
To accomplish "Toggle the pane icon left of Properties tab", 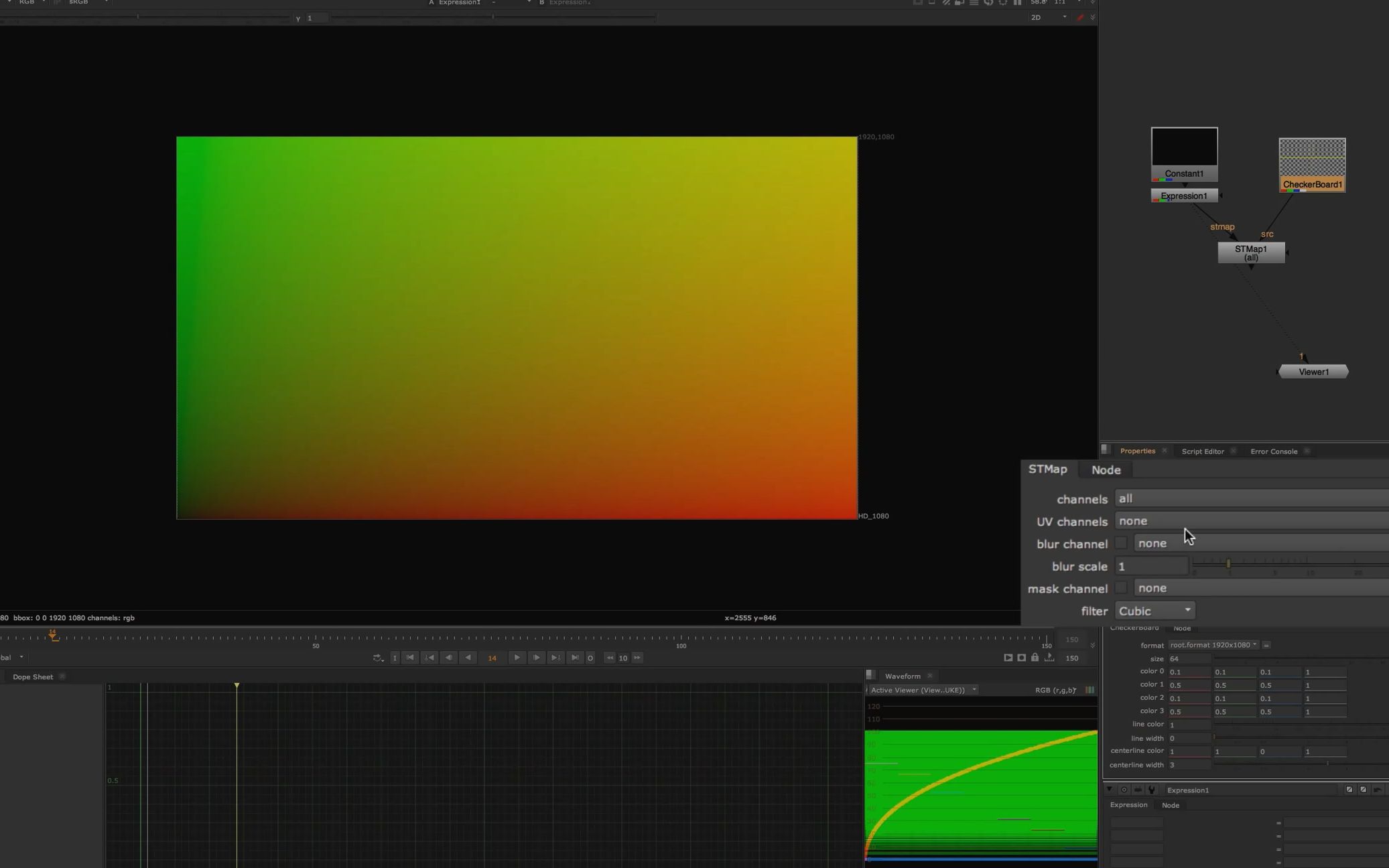I will [1106, 450].
